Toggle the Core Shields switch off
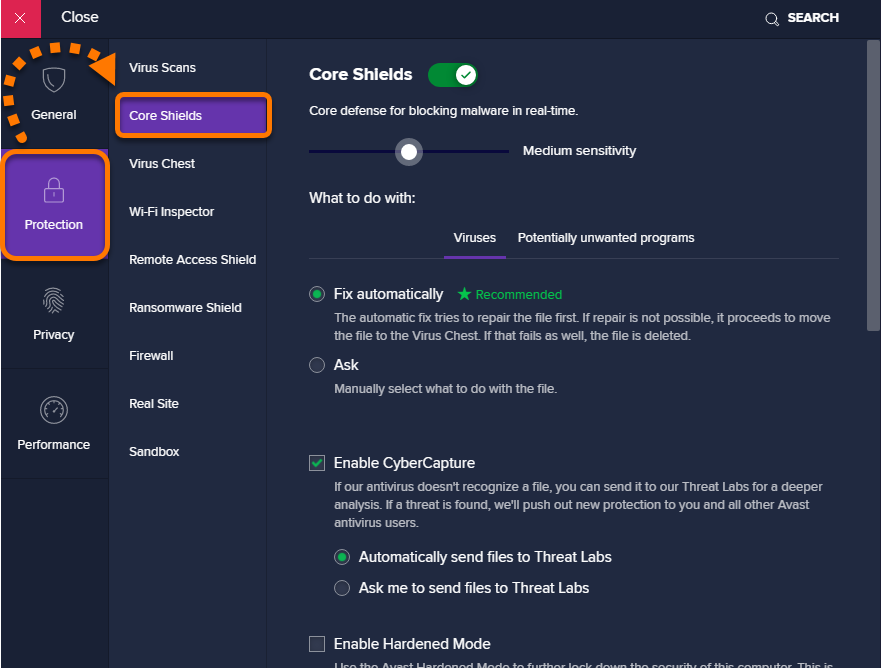This screenshot has height=668, width=881. tap(452, 75)
